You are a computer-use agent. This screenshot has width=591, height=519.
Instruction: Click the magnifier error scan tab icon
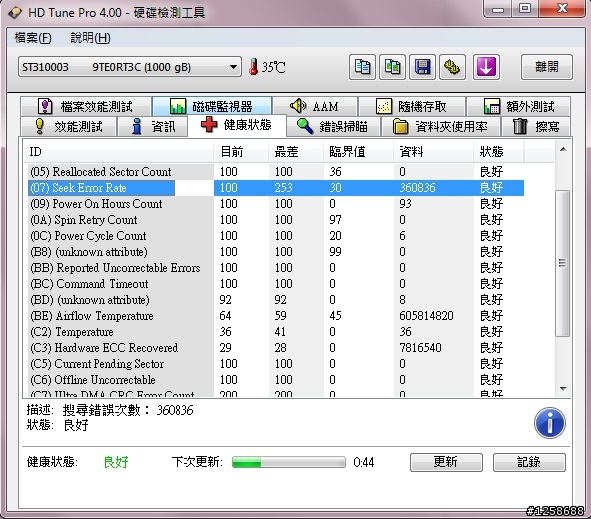[x=305, y=126]
